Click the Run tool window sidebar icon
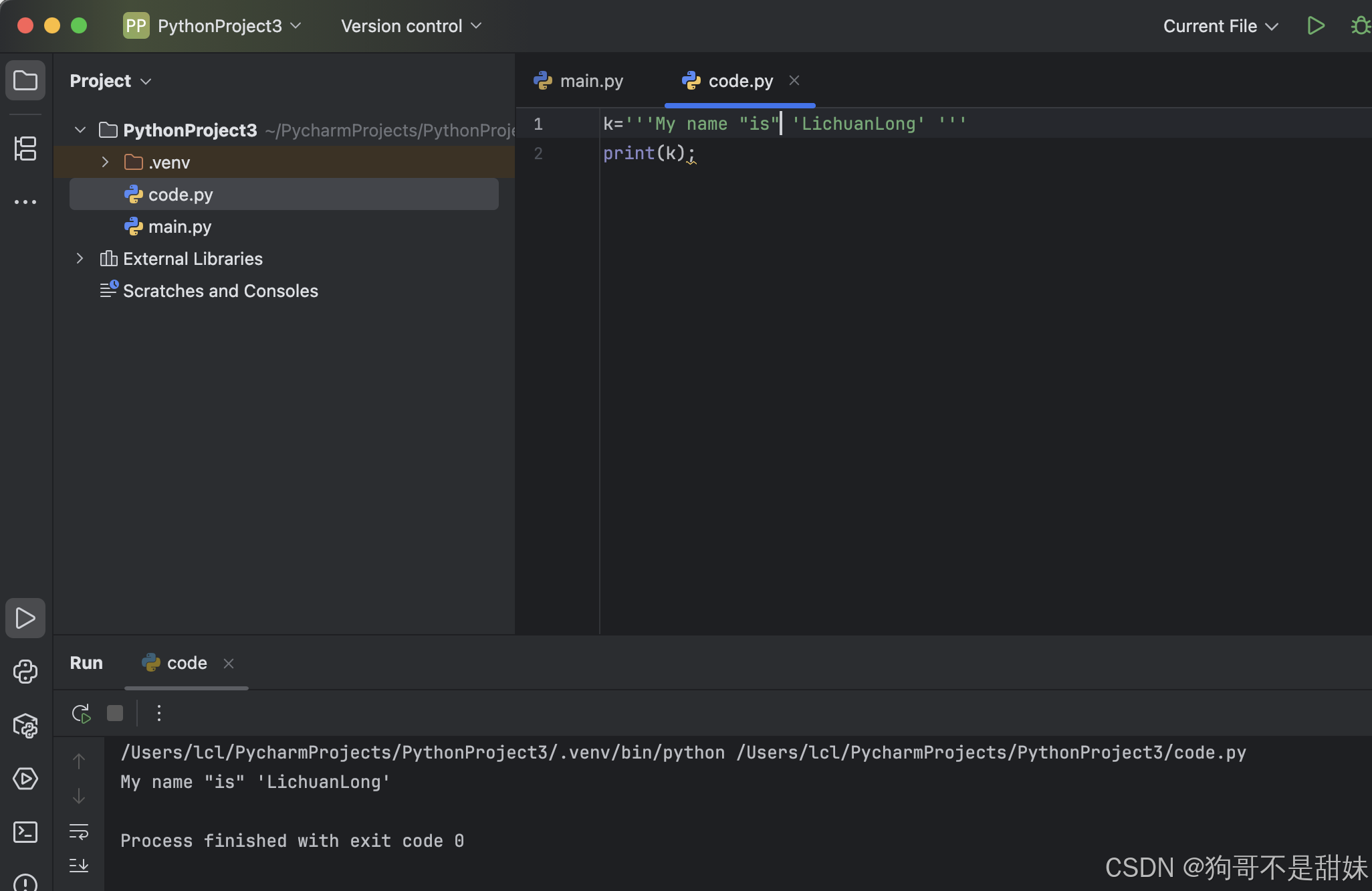Screen dimensions: 1372x891 pyautogui.click(x=25, y=618)
